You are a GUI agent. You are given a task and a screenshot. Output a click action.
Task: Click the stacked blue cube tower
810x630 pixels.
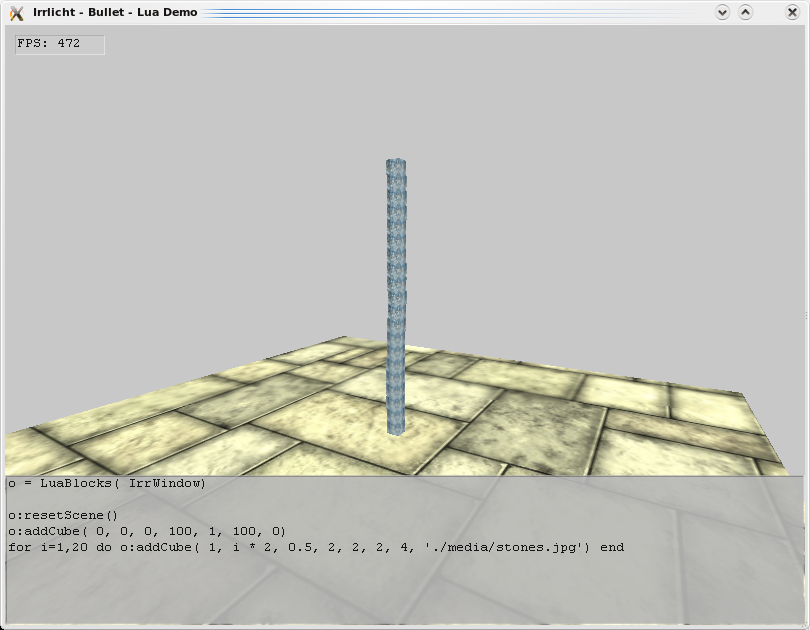396,297
